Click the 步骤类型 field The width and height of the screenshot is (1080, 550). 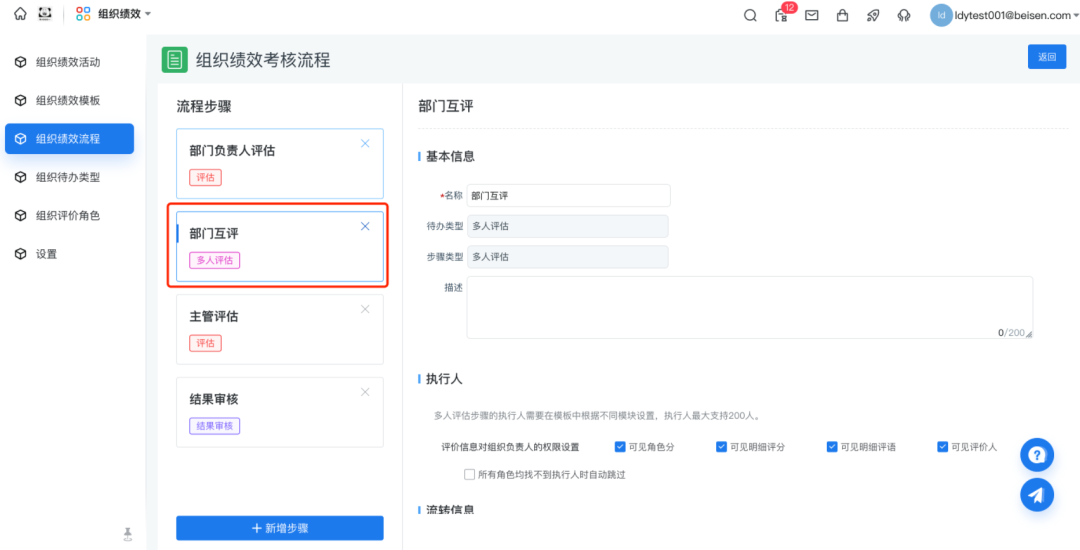pyautogui.click(x=568, y=257)
